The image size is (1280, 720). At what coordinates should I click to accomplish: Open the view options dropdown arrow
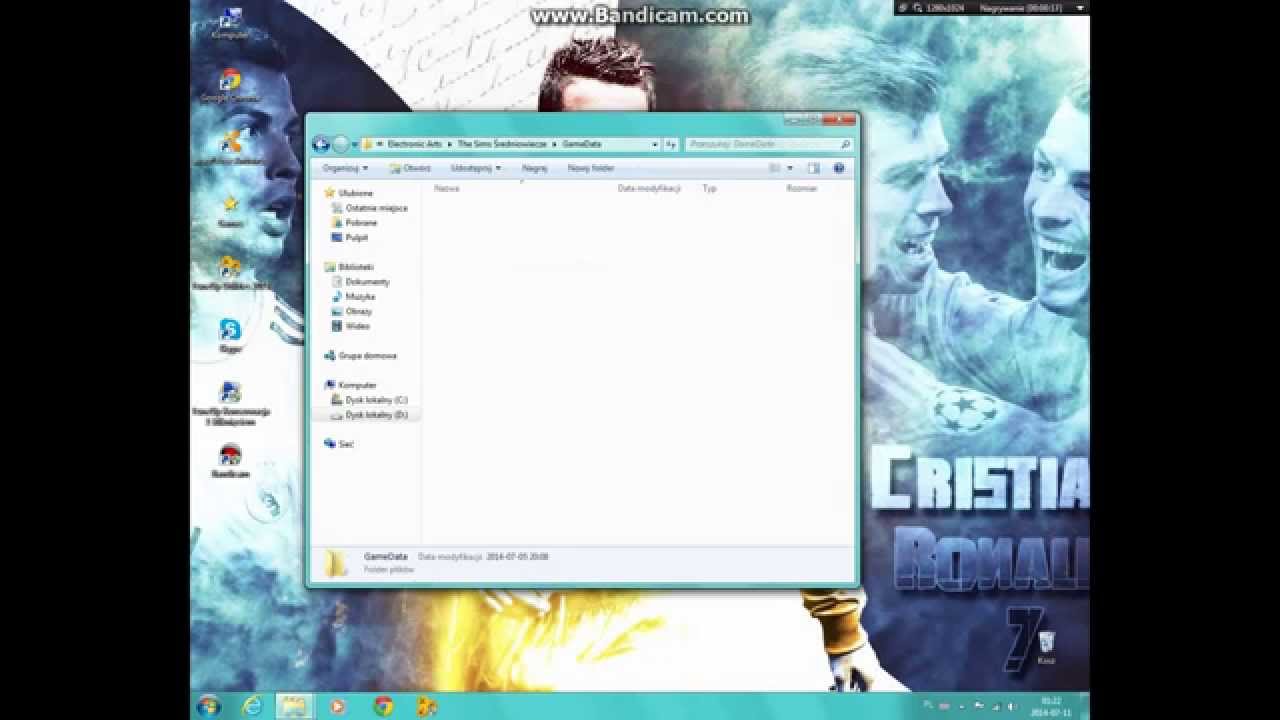point(790,168)
